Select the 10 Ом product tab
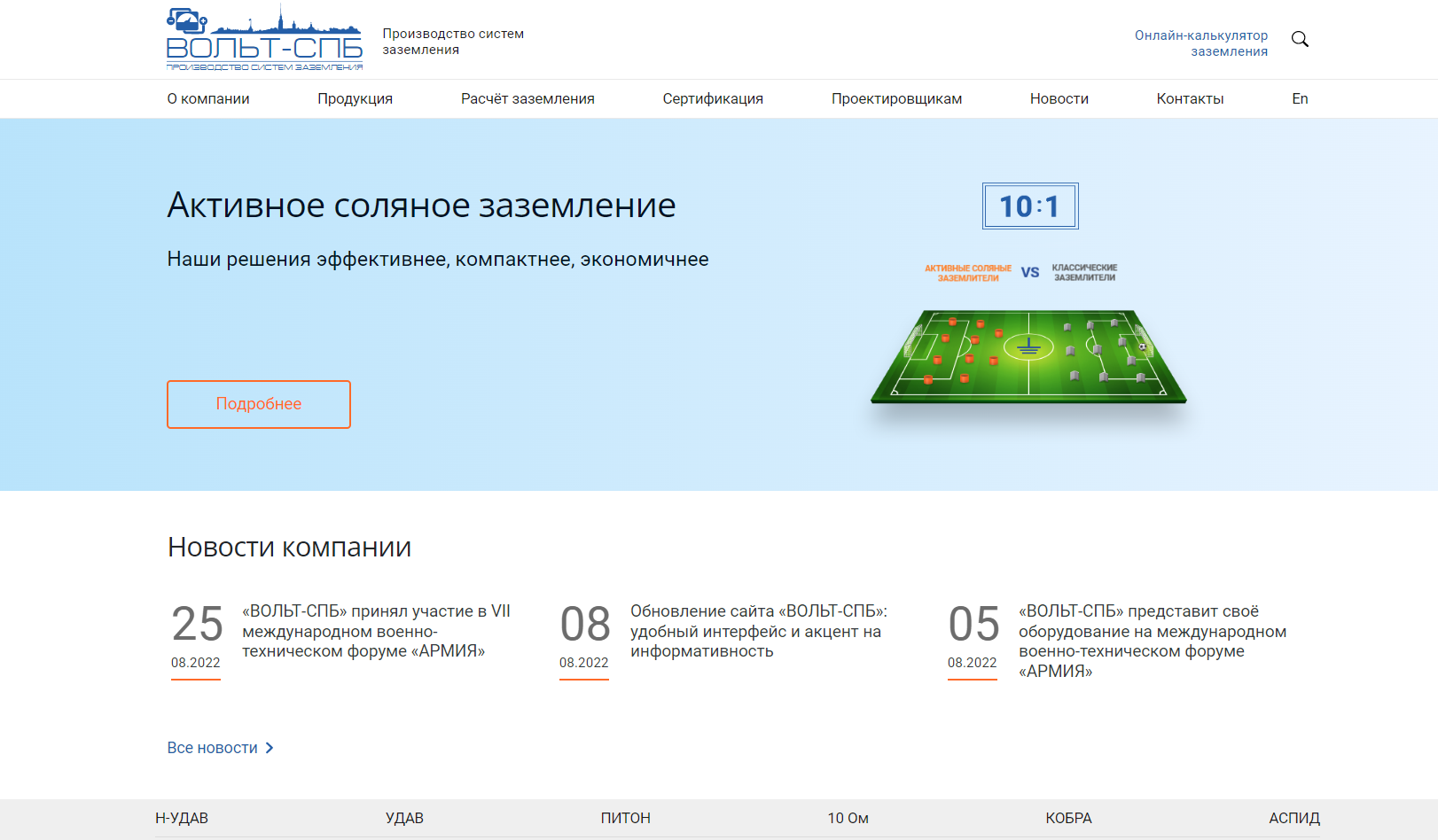 (848, 818)
